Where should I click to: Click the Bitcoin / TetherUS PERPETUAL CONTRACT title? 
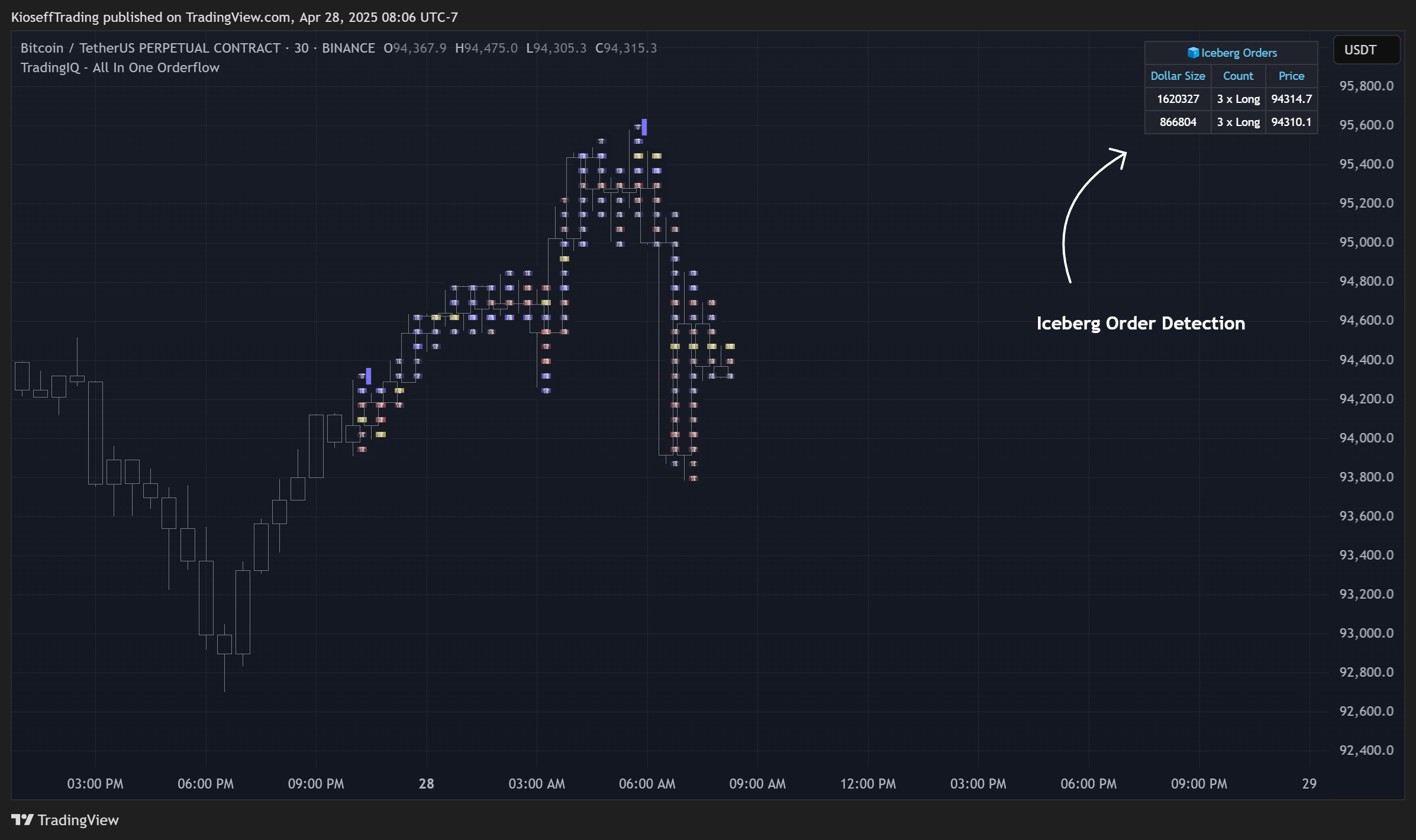150,48
